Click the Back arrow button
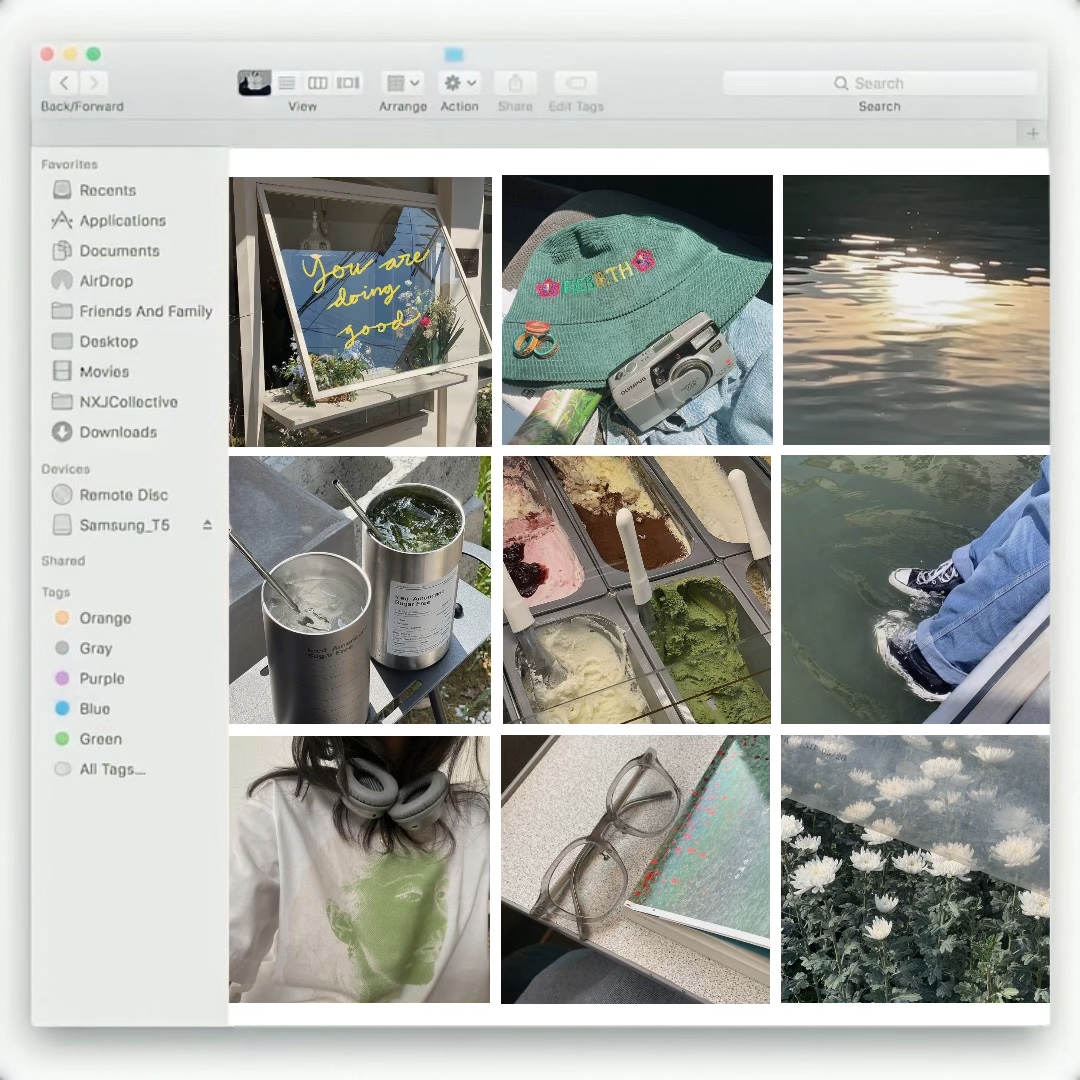This screenshot has width=1080, height=1080. click(65, 83)
